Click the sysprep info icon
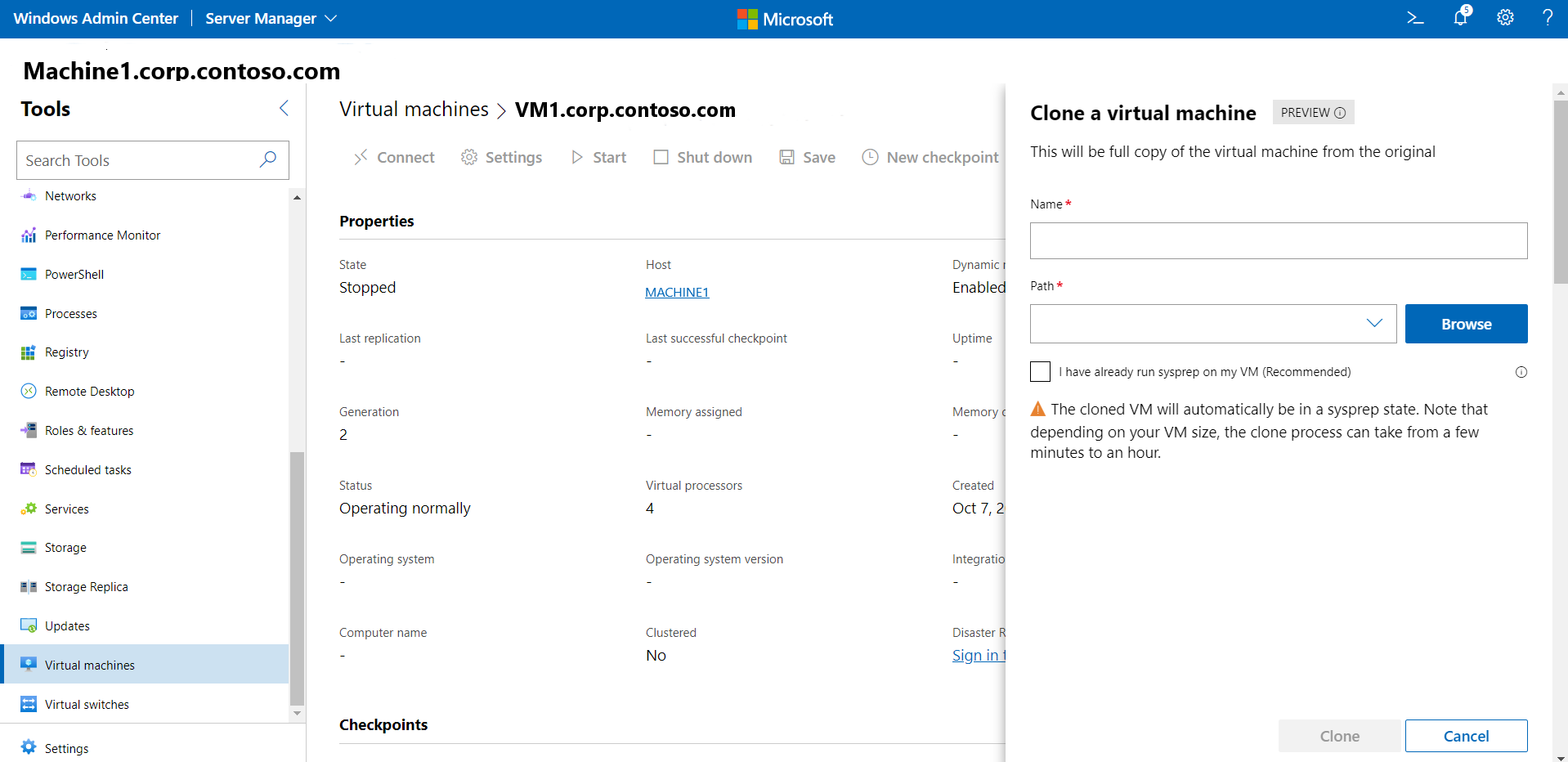This screenshot has width=1568, height=762. point(1521,372)
